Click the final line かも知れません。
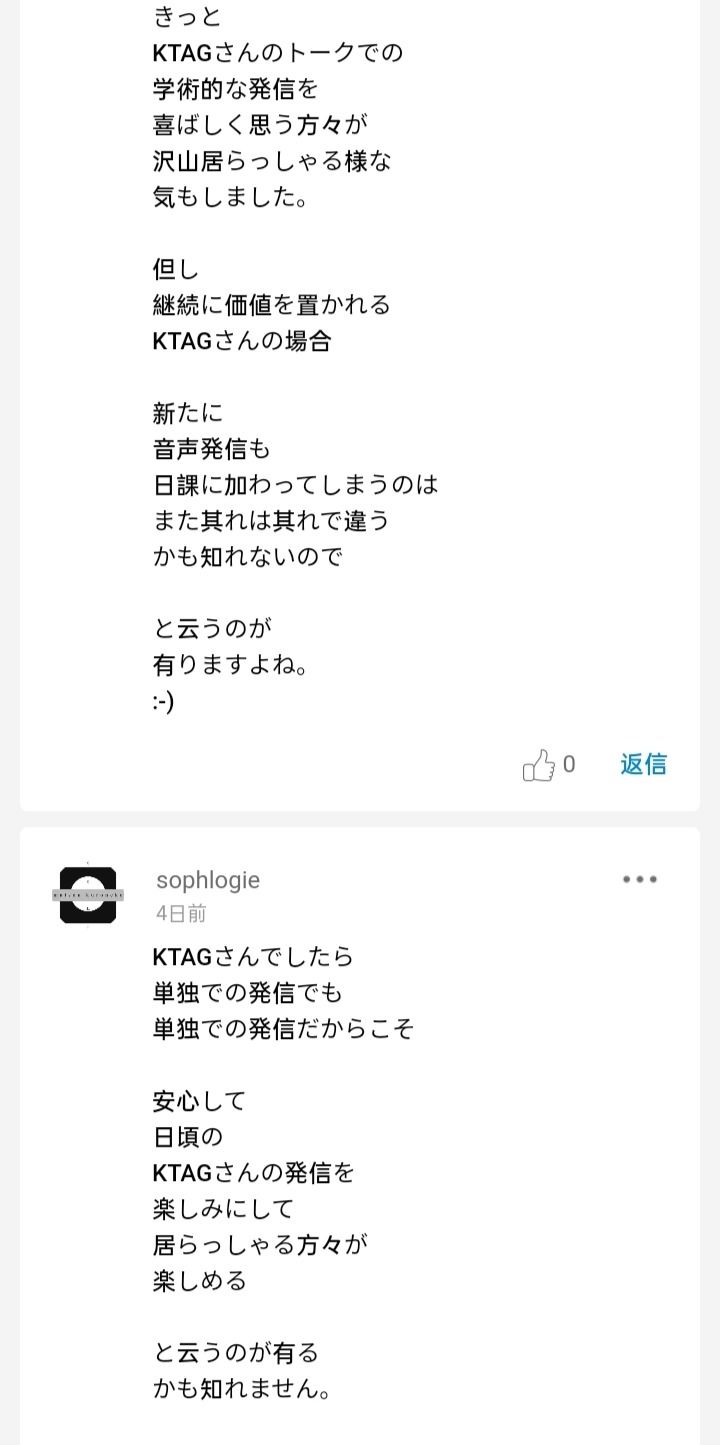 (242, 1390)
